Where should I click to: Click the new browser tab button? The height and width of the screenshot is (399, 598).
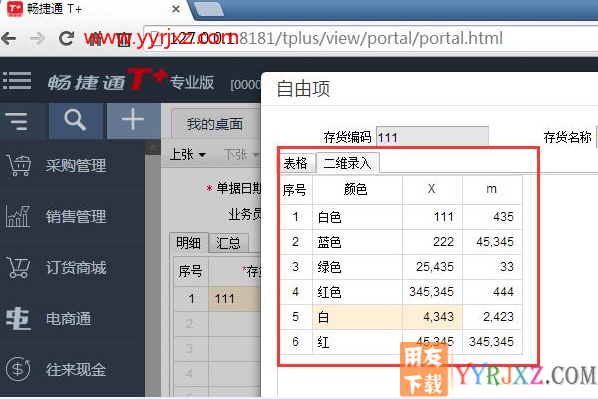pos(209,9)
